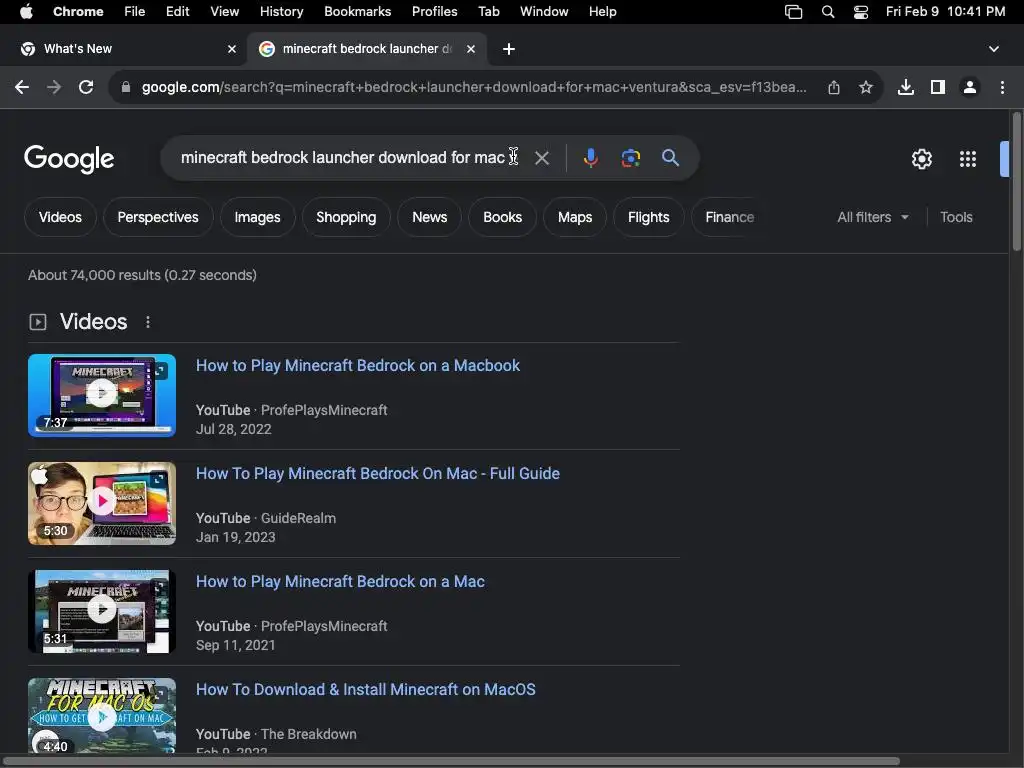Click the Videos section heading
Image resolution: width=1024 pixels, height=768 pixels.
pyautogui.click(x=93, y=321)
